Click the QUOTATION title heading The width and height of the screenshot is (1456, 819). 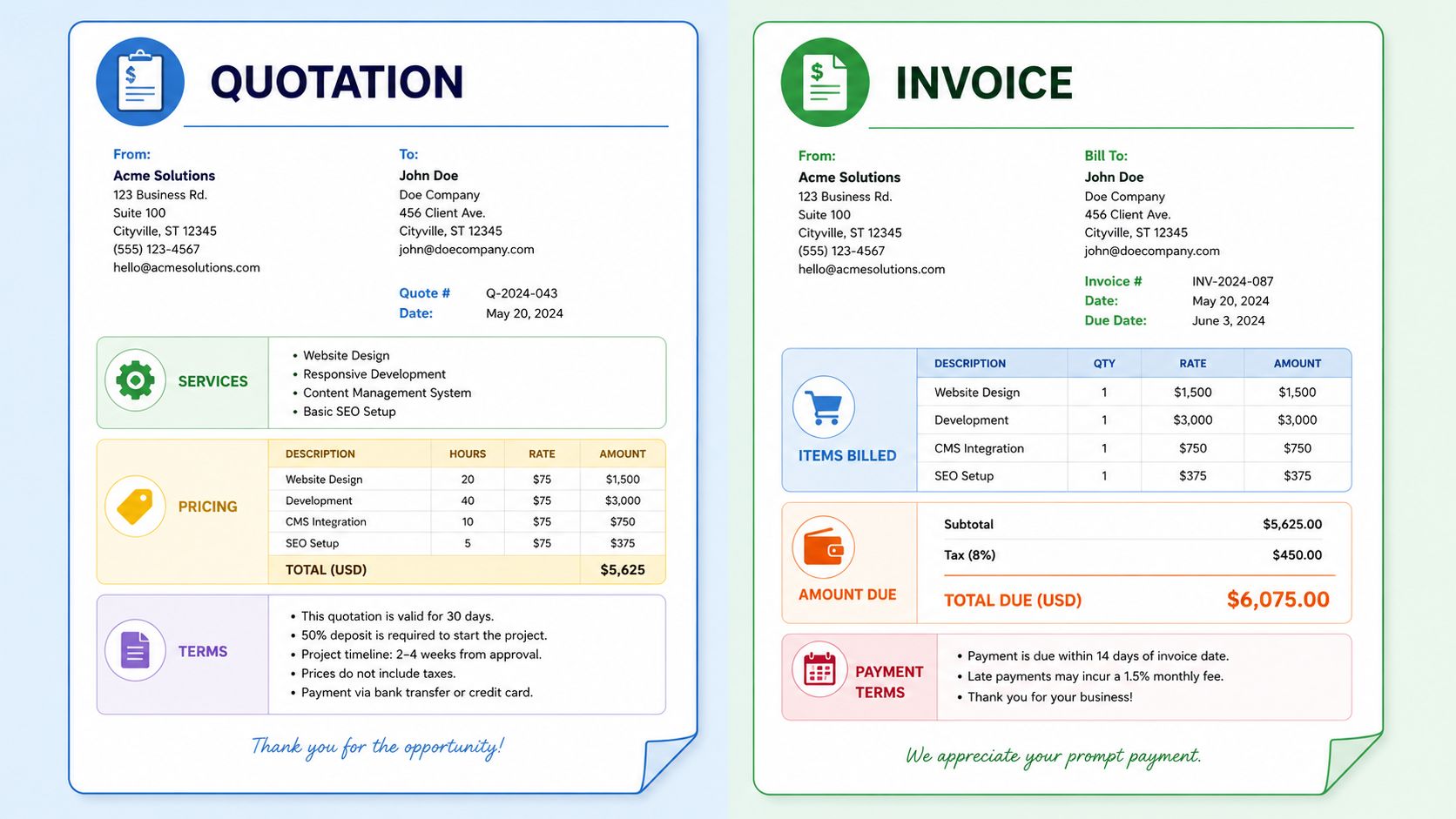pos(337,83)
